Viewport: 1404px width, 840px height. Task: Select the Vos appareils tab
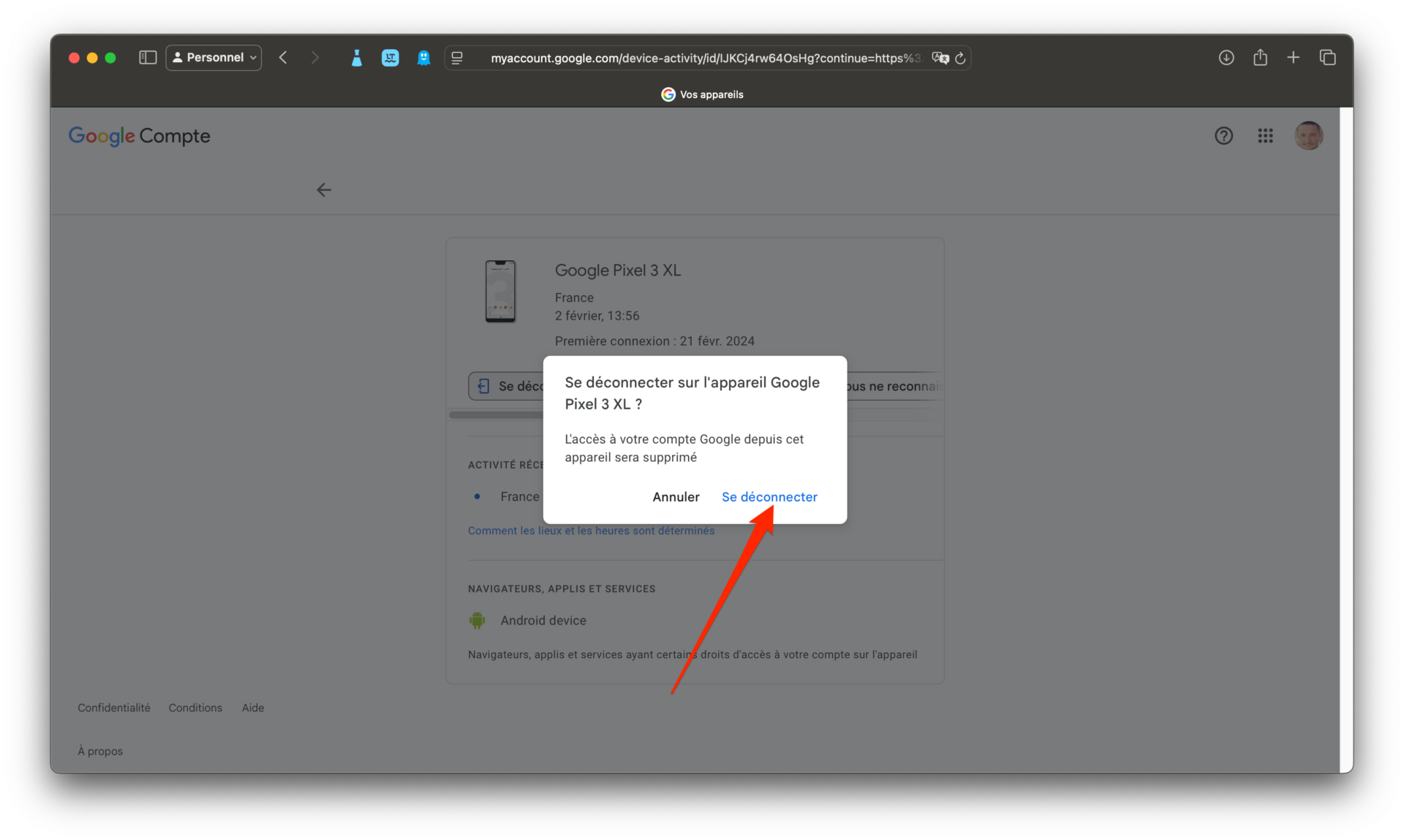pos(702,94)
